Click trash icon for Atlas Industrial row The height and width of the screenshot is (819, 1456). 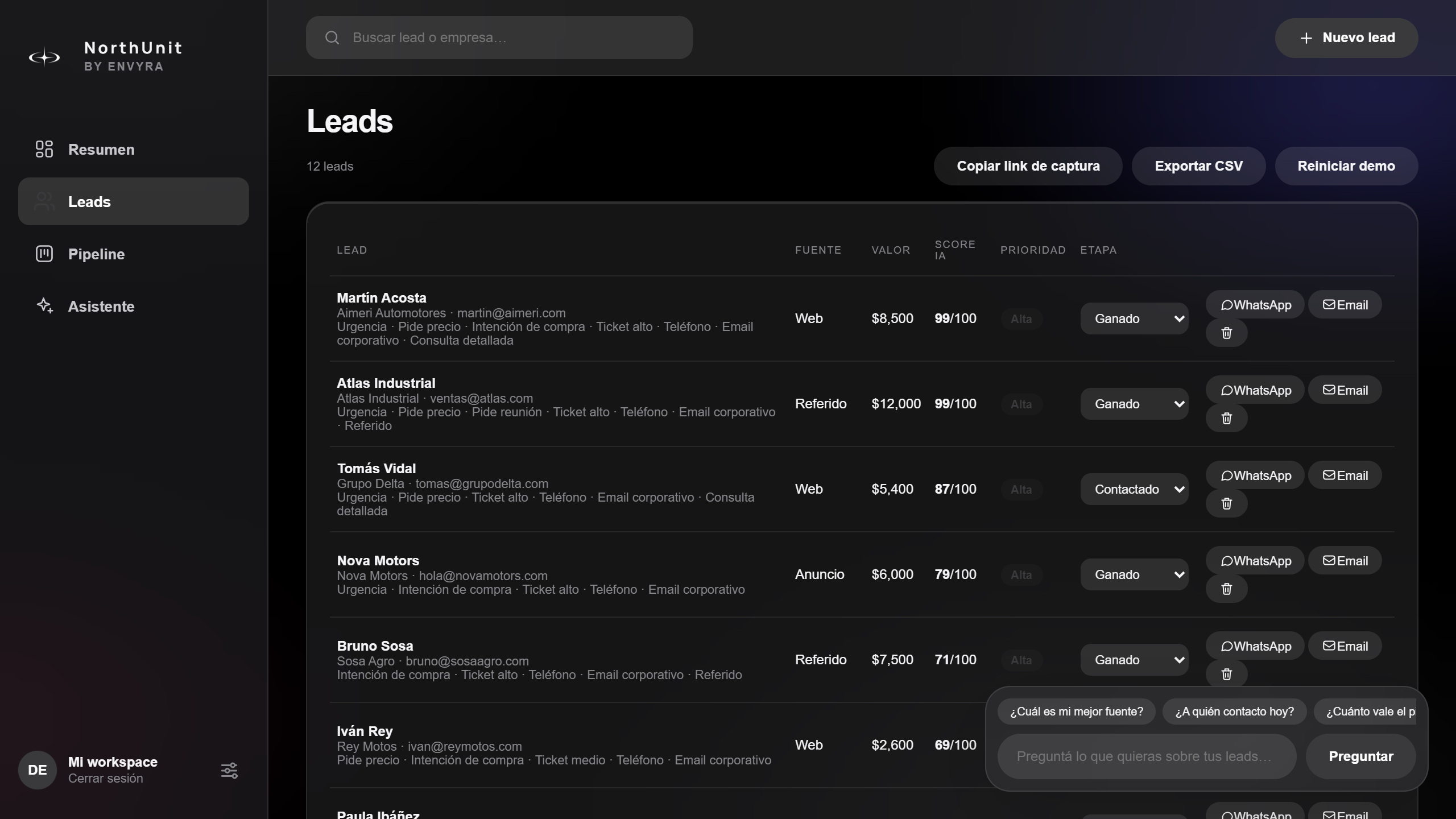[x=1227, y=419]
